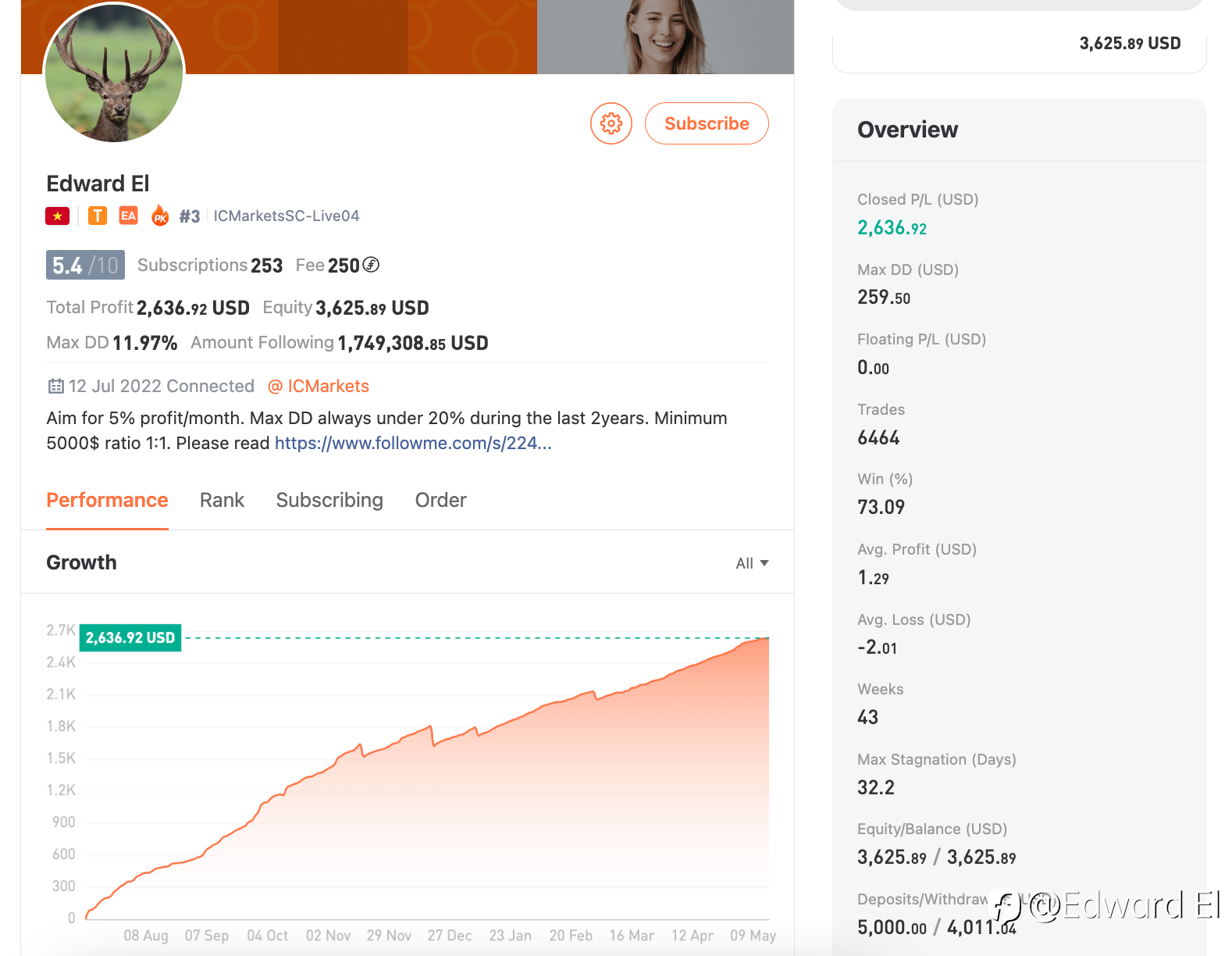This screenshot has height=956, width=1232.
Task: Switch to the Performance tab
Action: [107, 500]
